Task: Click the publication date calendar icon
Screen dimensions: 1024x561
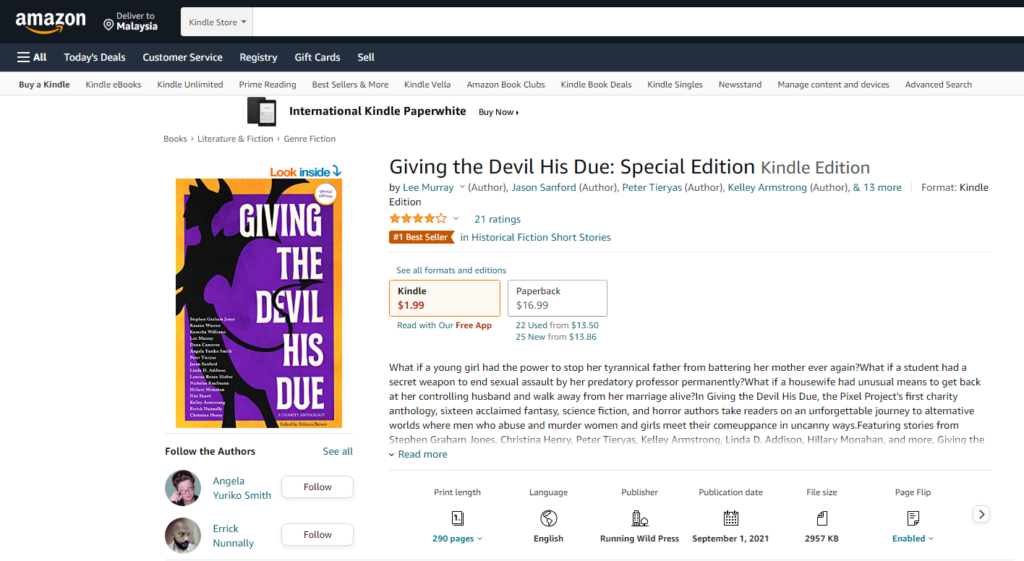Action: point(731,519)
